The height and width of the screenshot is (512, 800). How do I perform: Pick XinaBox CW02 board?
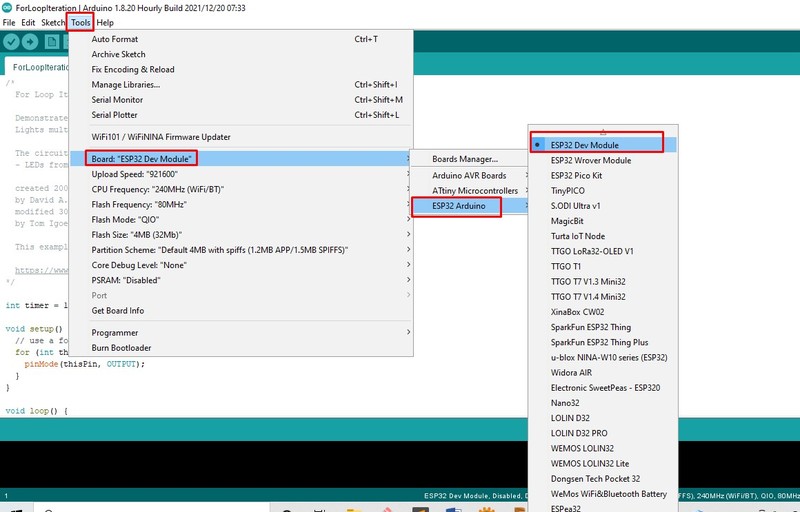tap(603, 312)
